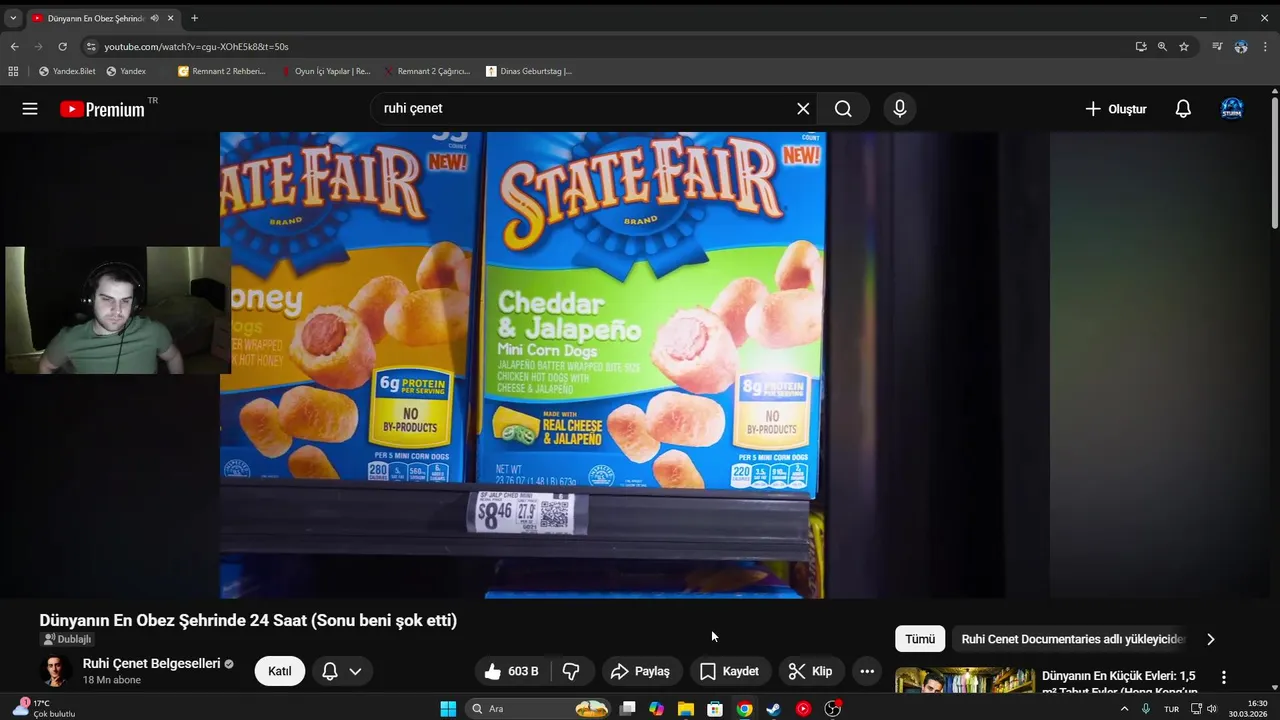Screen dimensions: 1280x720
Task: Open the Chrome profile avatar
Action: pos(1241,46)
